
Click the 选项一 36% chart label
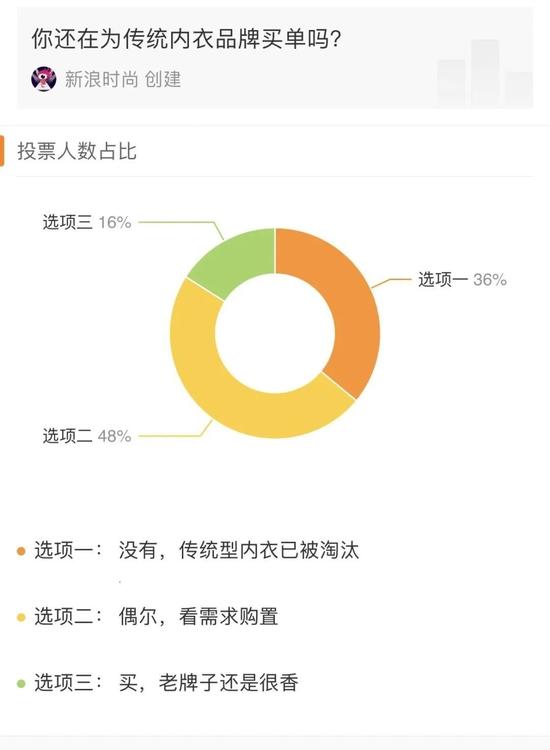coord(462,279)
